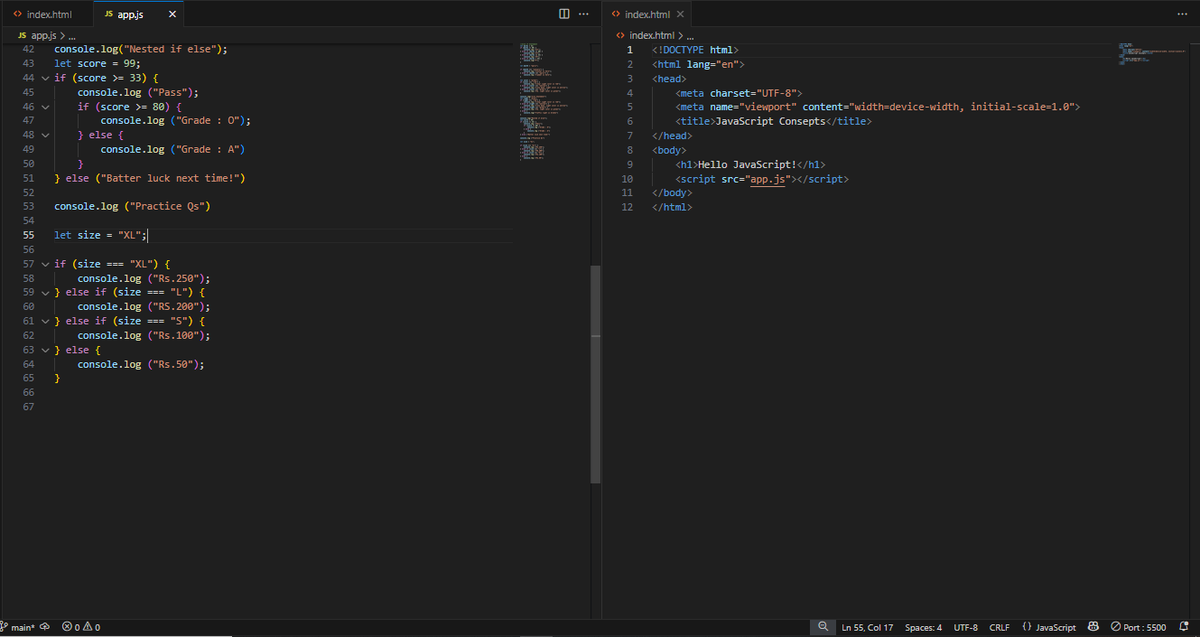1200x637 pixels.
Task: Fold the else block at line 63
Action: click(x=46, y=351)
